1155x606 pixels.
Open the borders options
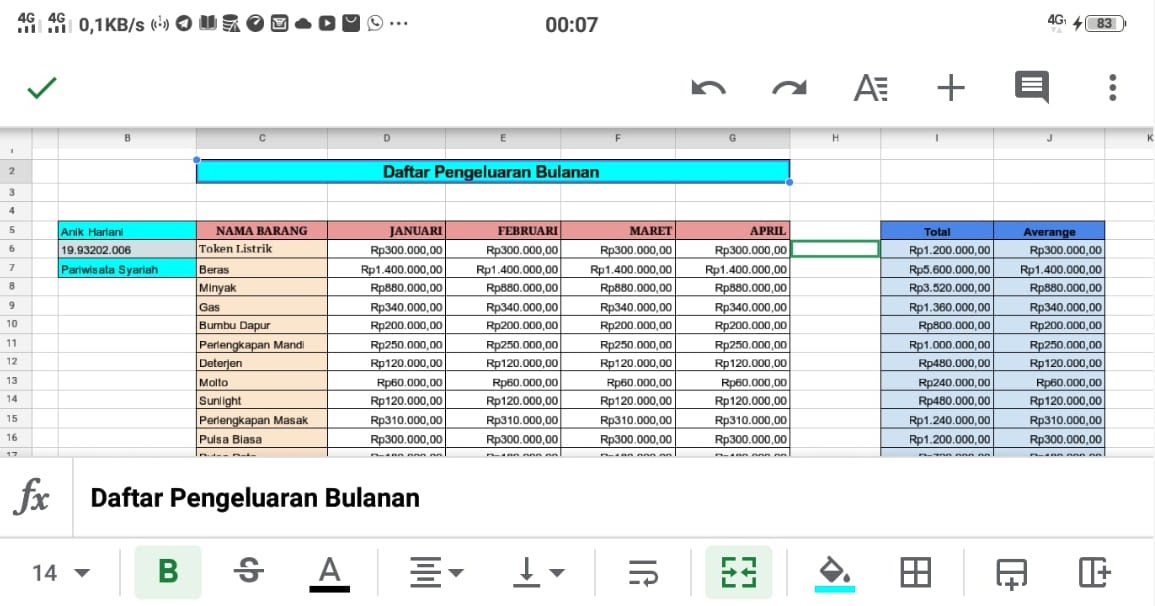pyautogui.click(x=916, y=572)
